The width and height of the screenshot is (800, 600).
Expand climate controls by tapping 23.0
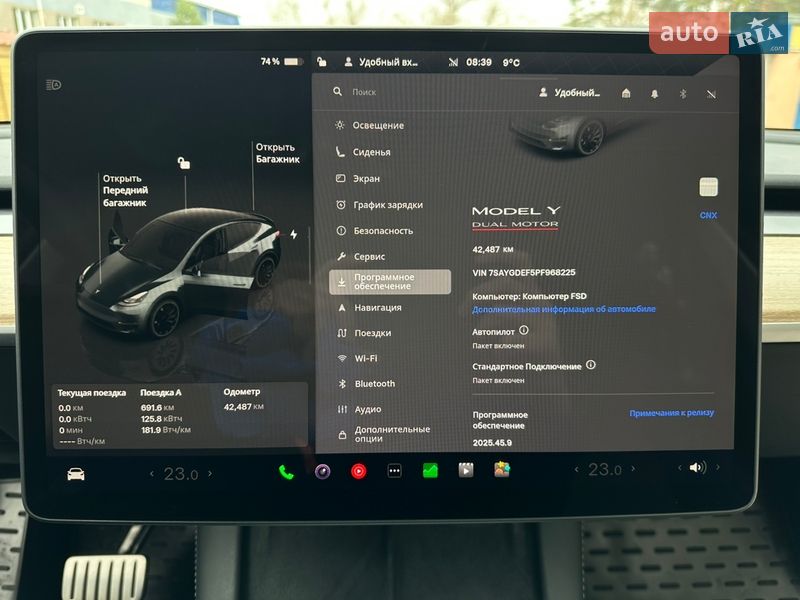[x=180, y=470]
